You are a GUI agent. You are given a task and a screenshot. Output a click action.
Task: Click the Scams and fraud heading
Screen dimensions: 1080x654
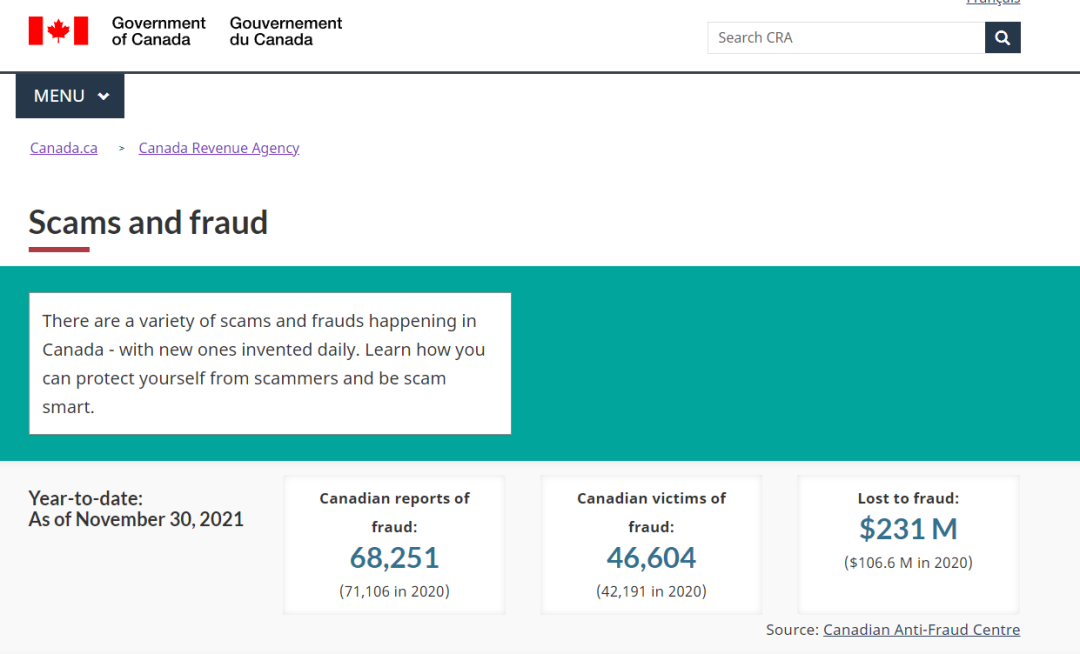point(148,222)
